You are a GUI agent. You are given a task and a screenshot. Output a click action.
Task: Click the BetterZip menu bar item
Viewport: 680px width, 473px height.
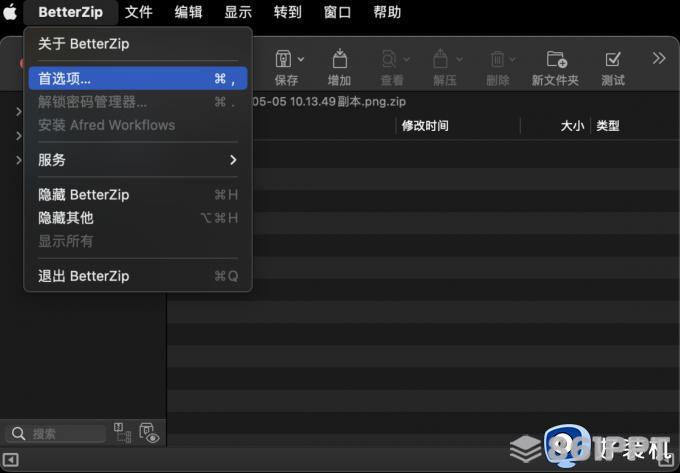coord(70,12)
